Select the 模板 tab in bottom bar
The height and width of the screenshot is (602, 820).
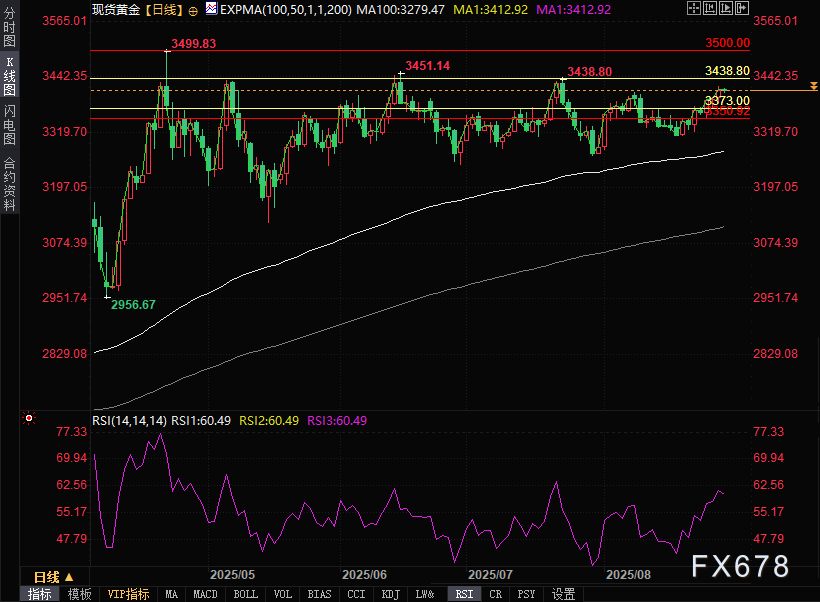coord(79,594)
